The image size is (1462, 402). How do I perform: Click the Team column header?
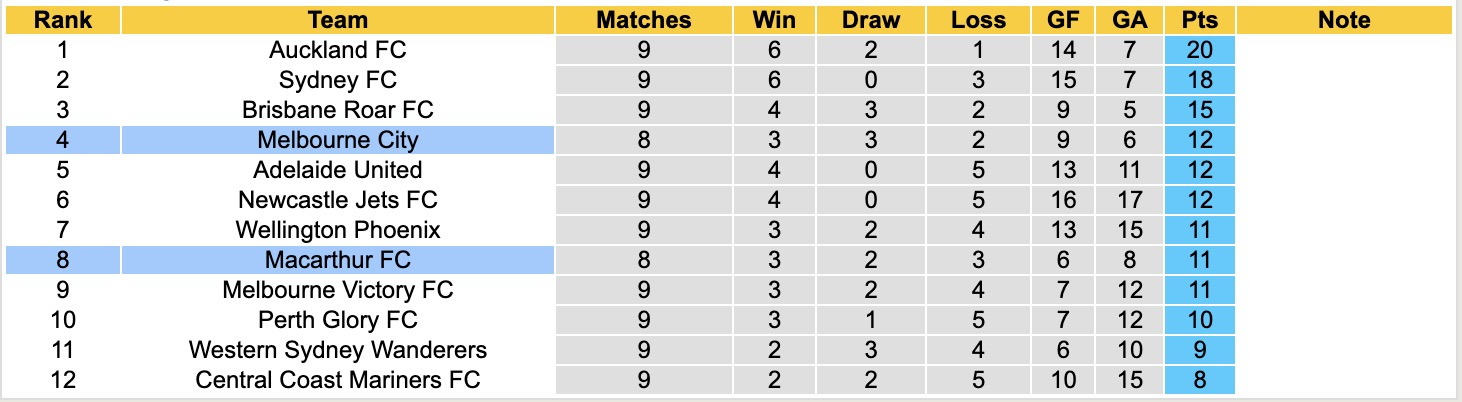pyautogui.click(x=338, y=20)
